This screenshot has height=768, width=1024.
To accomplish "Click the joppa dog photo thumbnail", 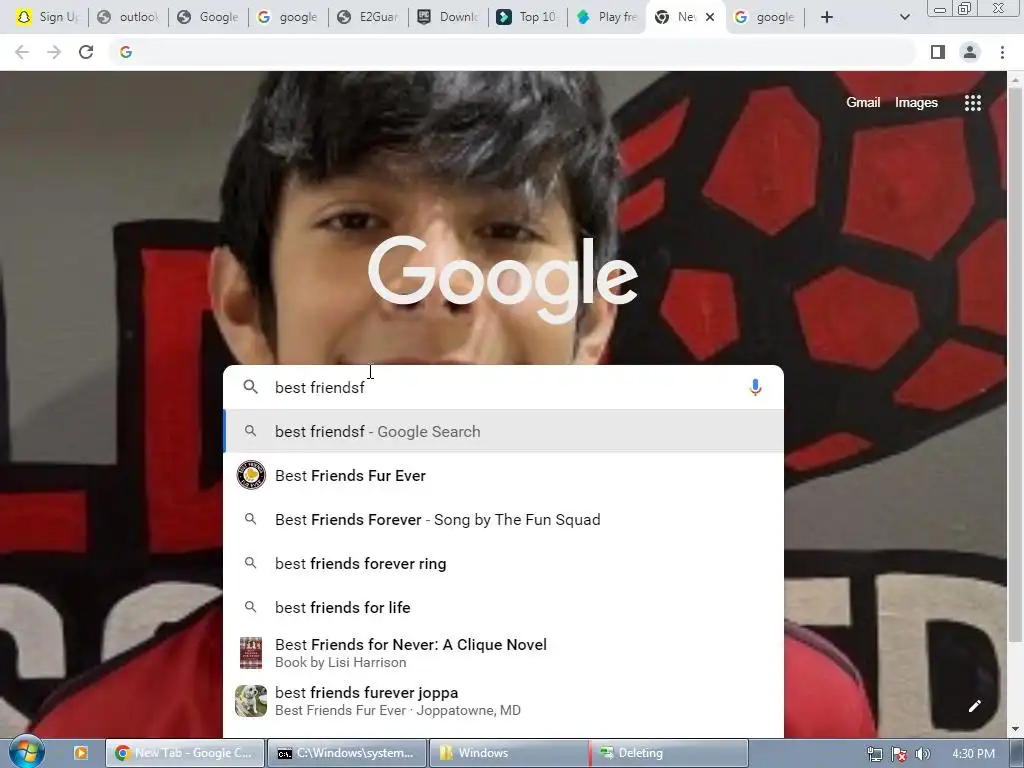I will [251, 701].
